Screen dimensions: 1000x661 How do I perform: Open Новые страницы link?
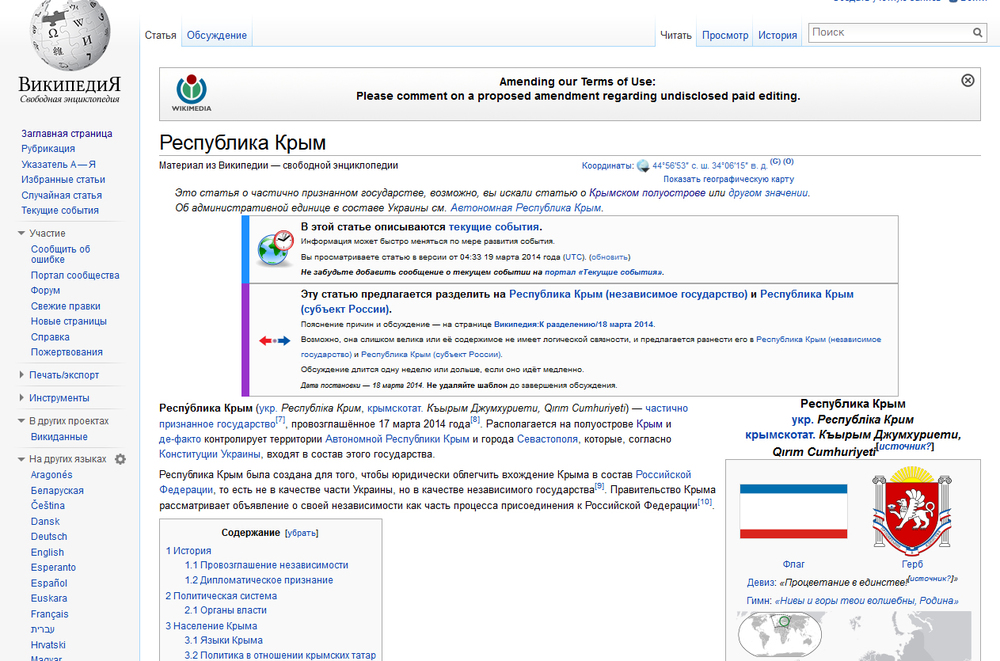pos(69,322)
